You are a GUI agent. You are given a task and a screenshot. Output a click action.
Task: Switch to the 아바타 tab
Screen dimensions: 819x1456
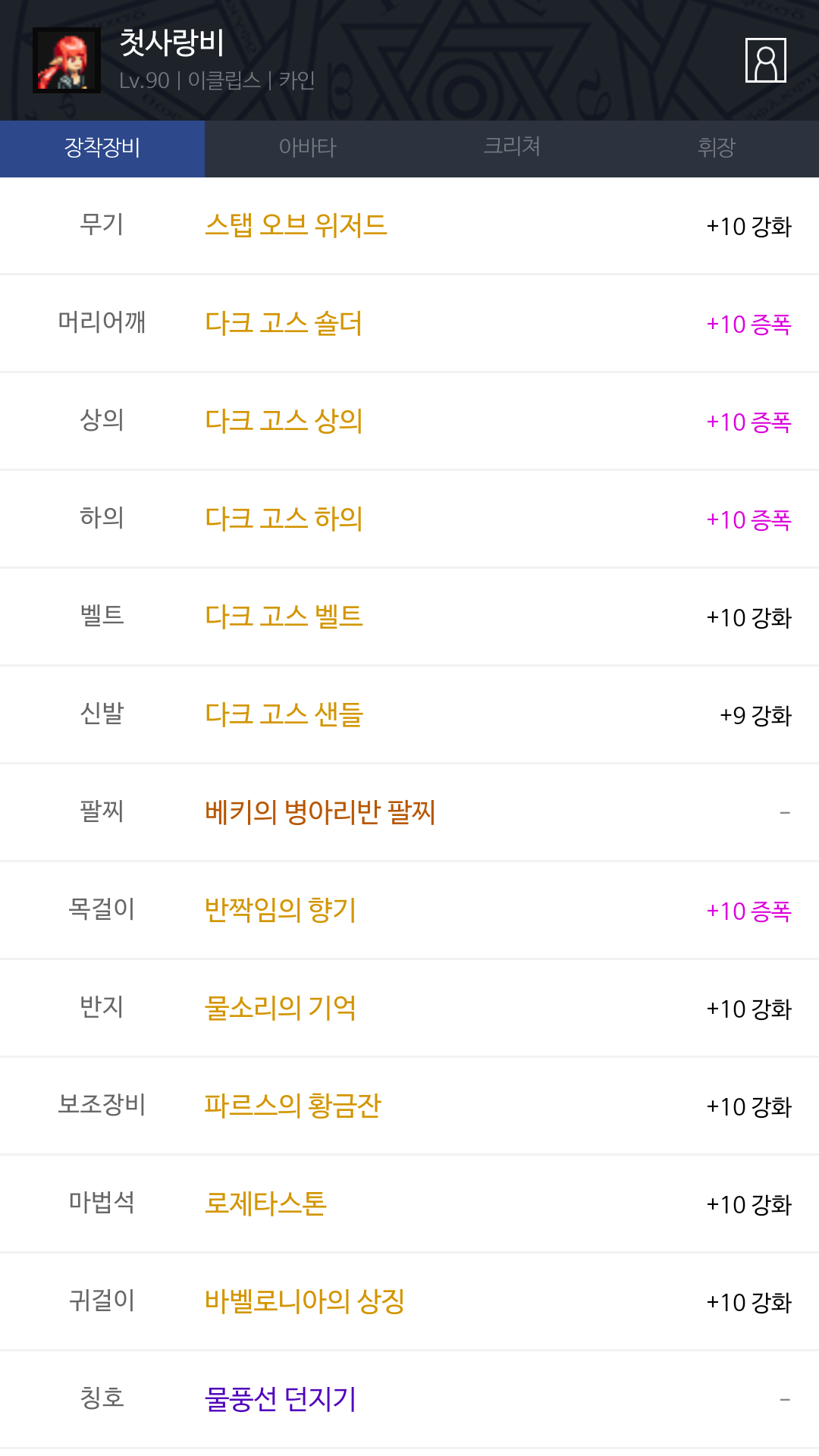(x=307, y=148)
